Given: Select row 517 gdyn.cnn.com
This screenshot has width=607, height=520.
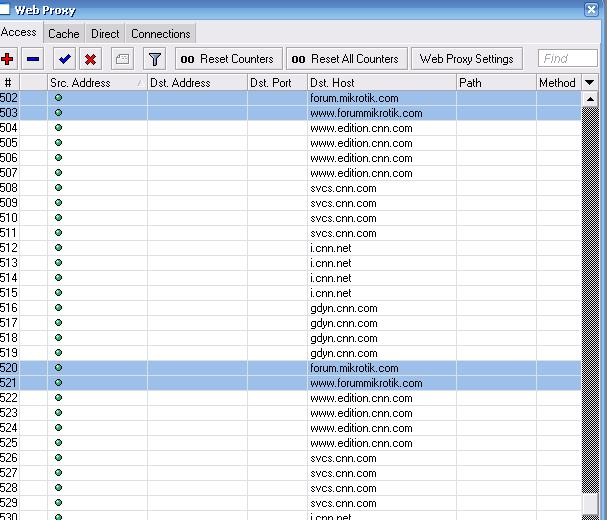Looking at the screenshot, I should [x=290, y=323].
